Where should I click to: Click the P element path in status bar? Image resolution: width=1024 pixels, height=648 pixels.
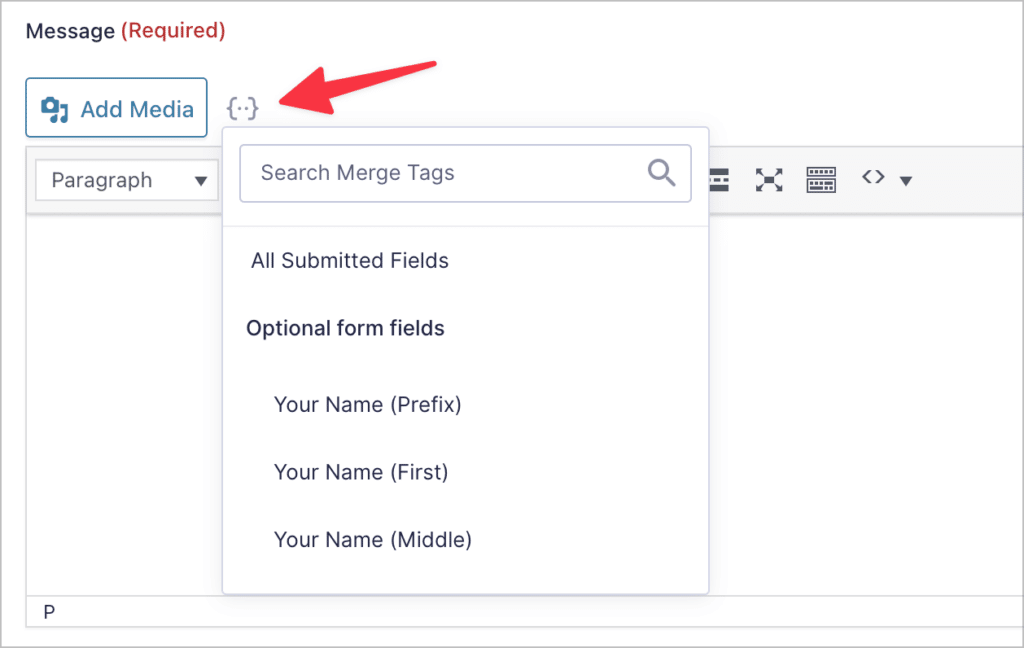point(49,612)
